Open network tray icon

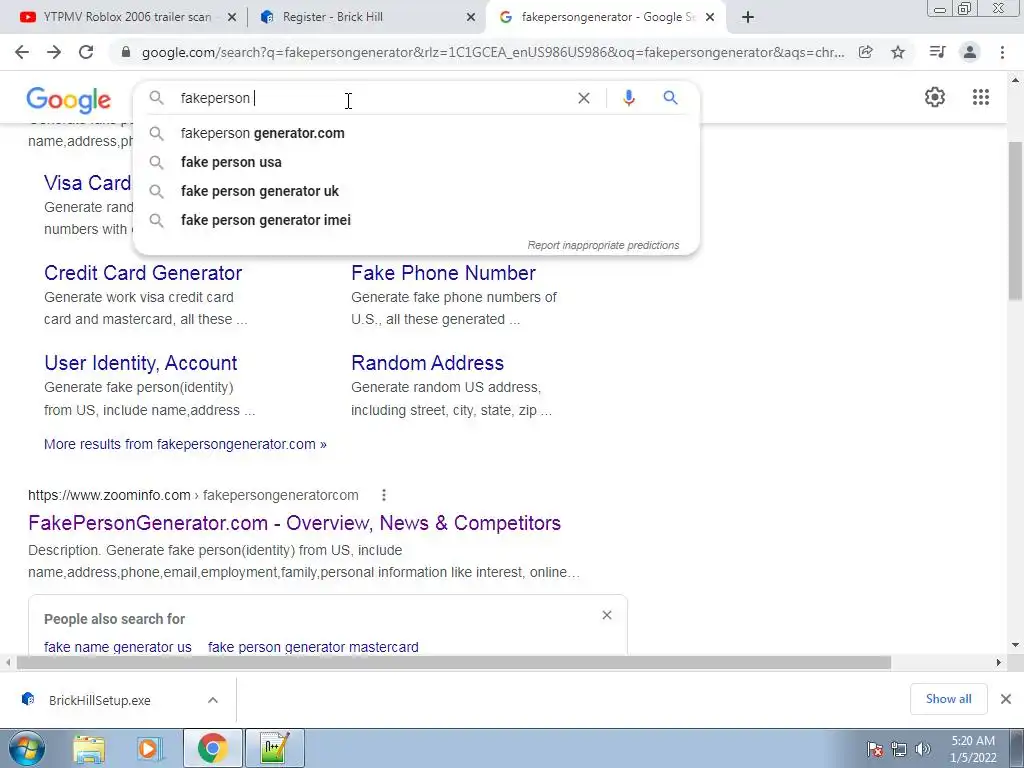899,749
